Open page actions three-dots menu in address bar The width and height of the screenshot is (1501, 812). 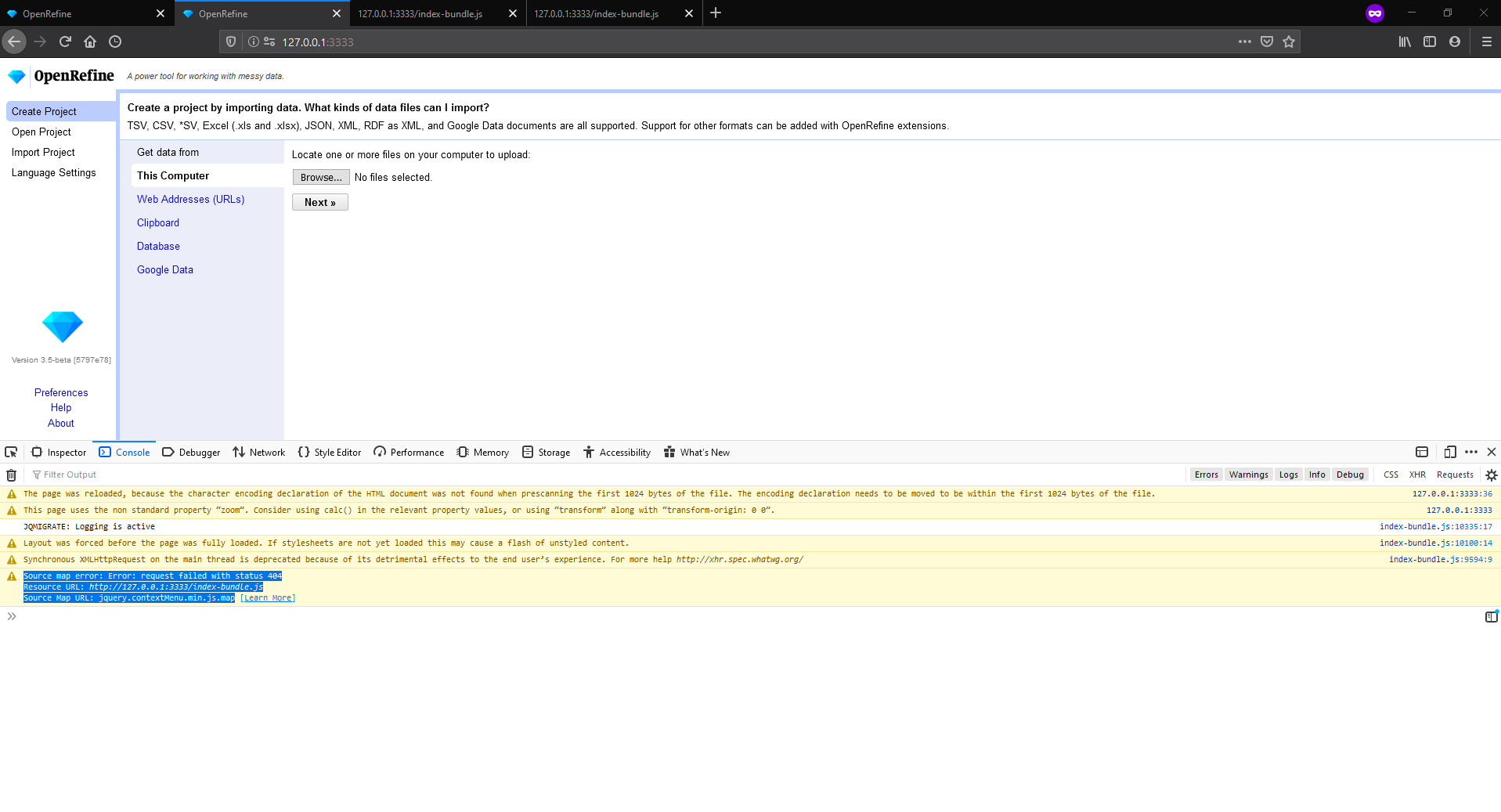pos(1245,42)
